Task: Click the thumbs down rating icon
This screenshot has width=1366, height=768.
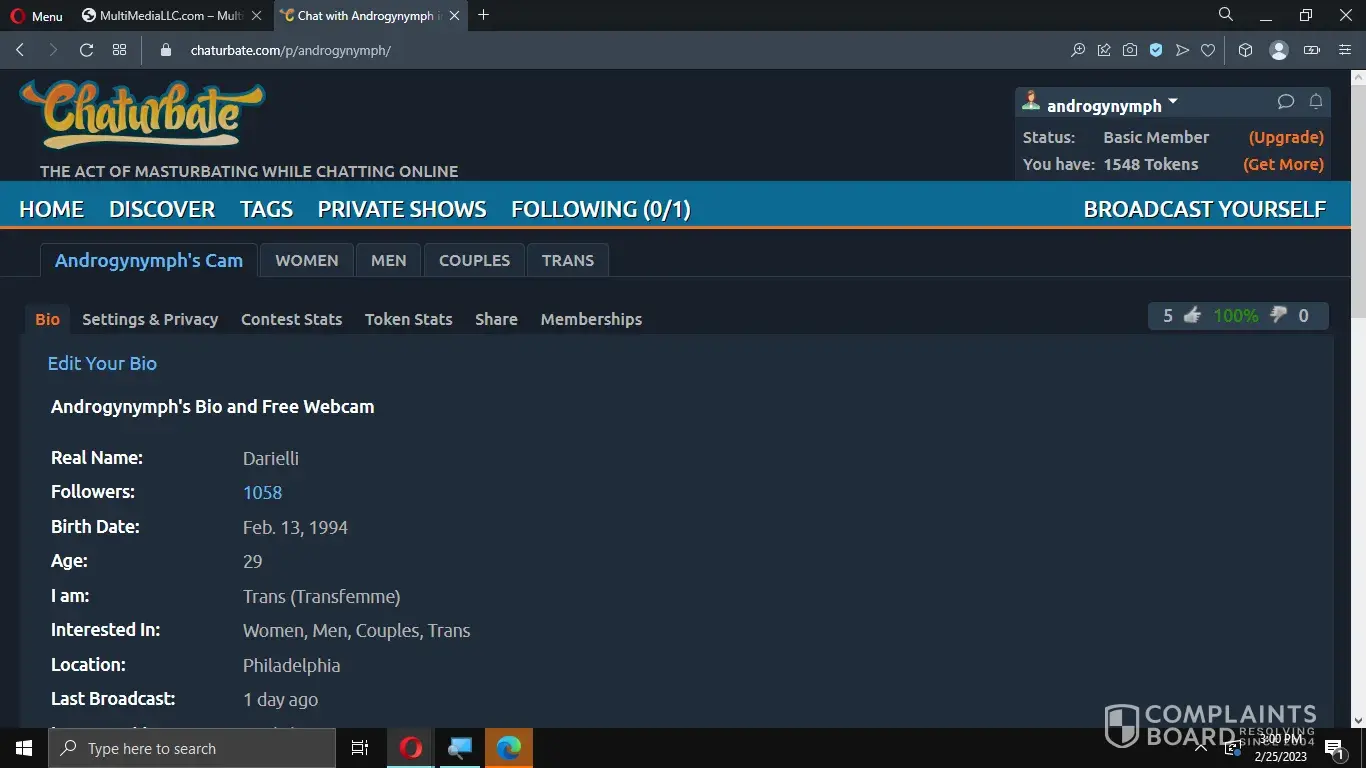Action: click(1278, 316)
